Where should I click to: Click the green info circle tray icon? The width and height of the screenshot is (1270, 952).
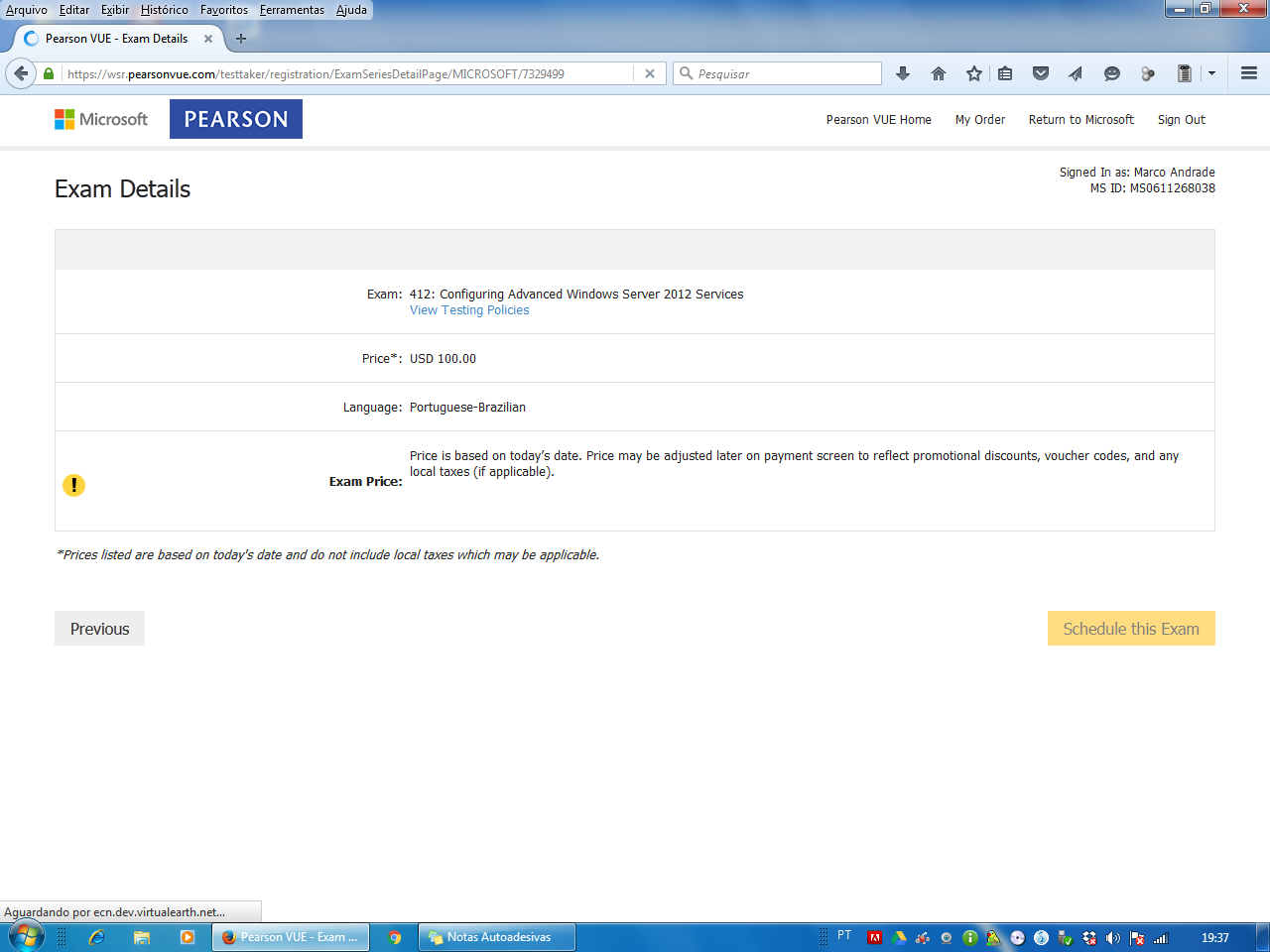coord(970,937)
